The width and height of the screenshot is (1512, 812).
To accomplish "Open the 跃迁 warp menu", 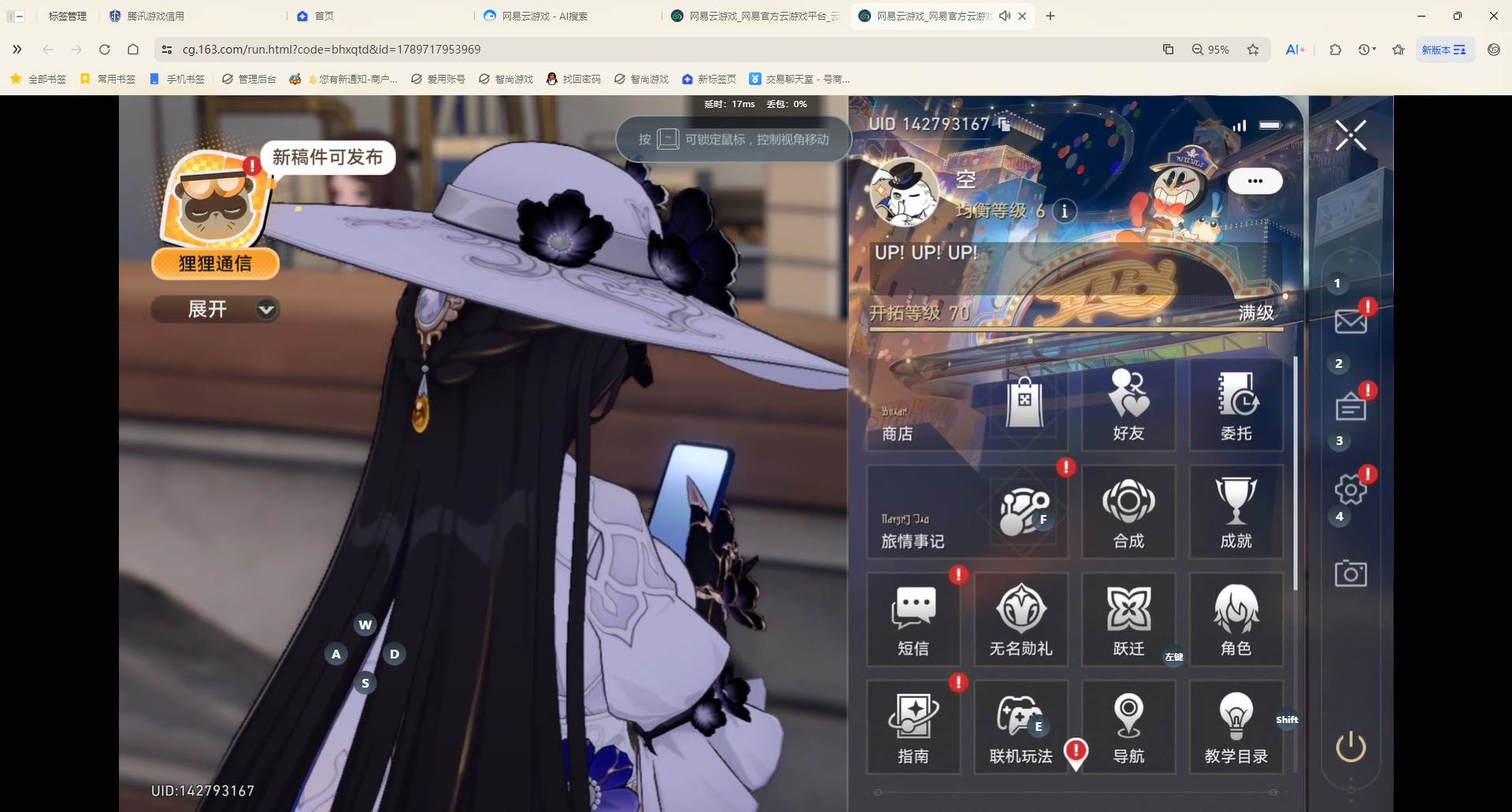I will click(1128, 620).
